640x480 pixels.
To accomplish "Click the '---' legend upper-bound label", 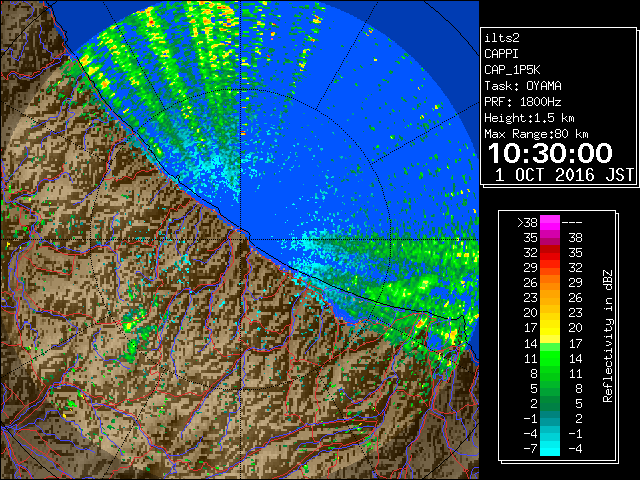I will pos(572,223).
